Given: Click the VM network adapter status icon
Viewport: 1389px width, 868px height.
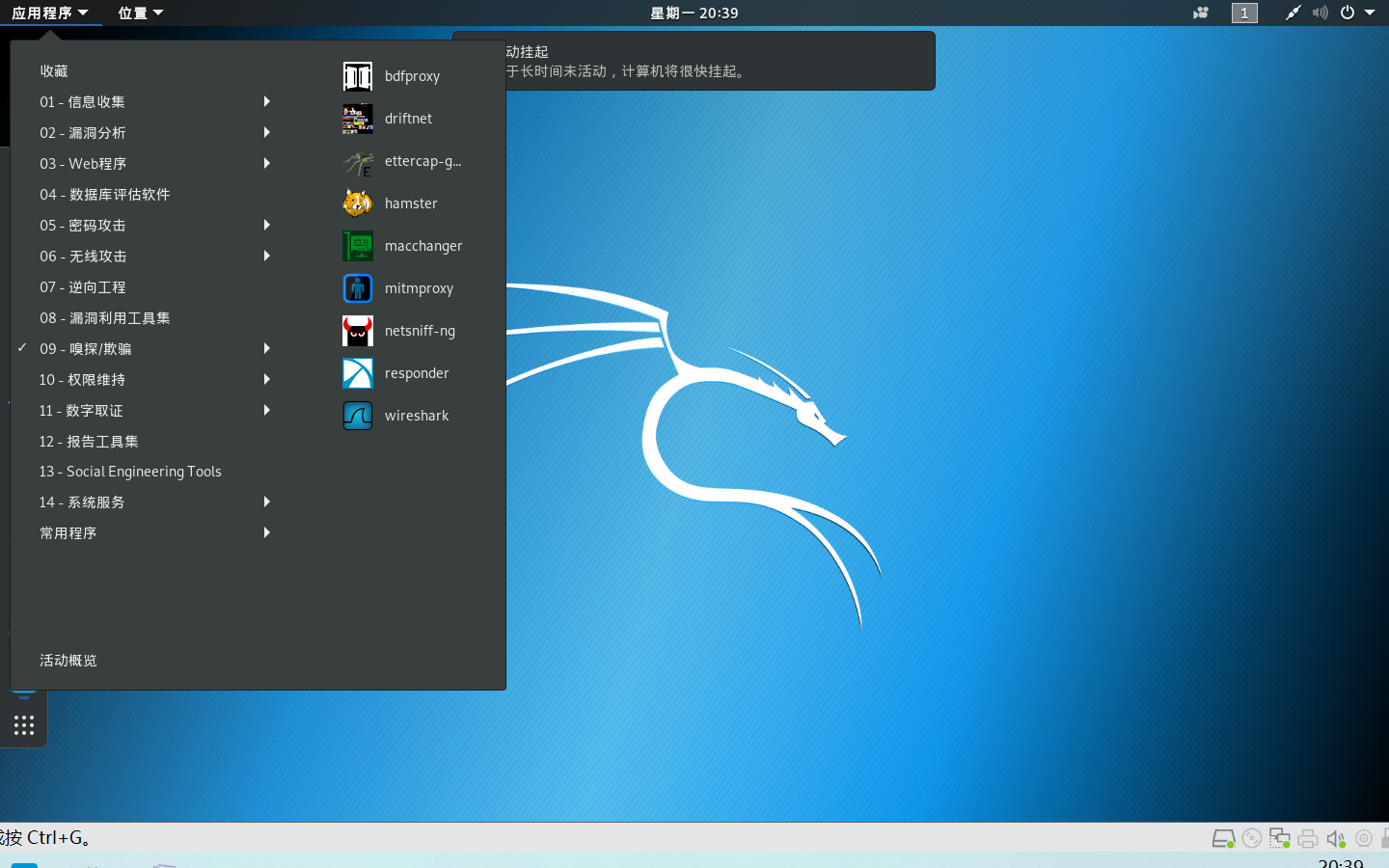Looking at the screenshot, I should click(x=1280, y=838).
